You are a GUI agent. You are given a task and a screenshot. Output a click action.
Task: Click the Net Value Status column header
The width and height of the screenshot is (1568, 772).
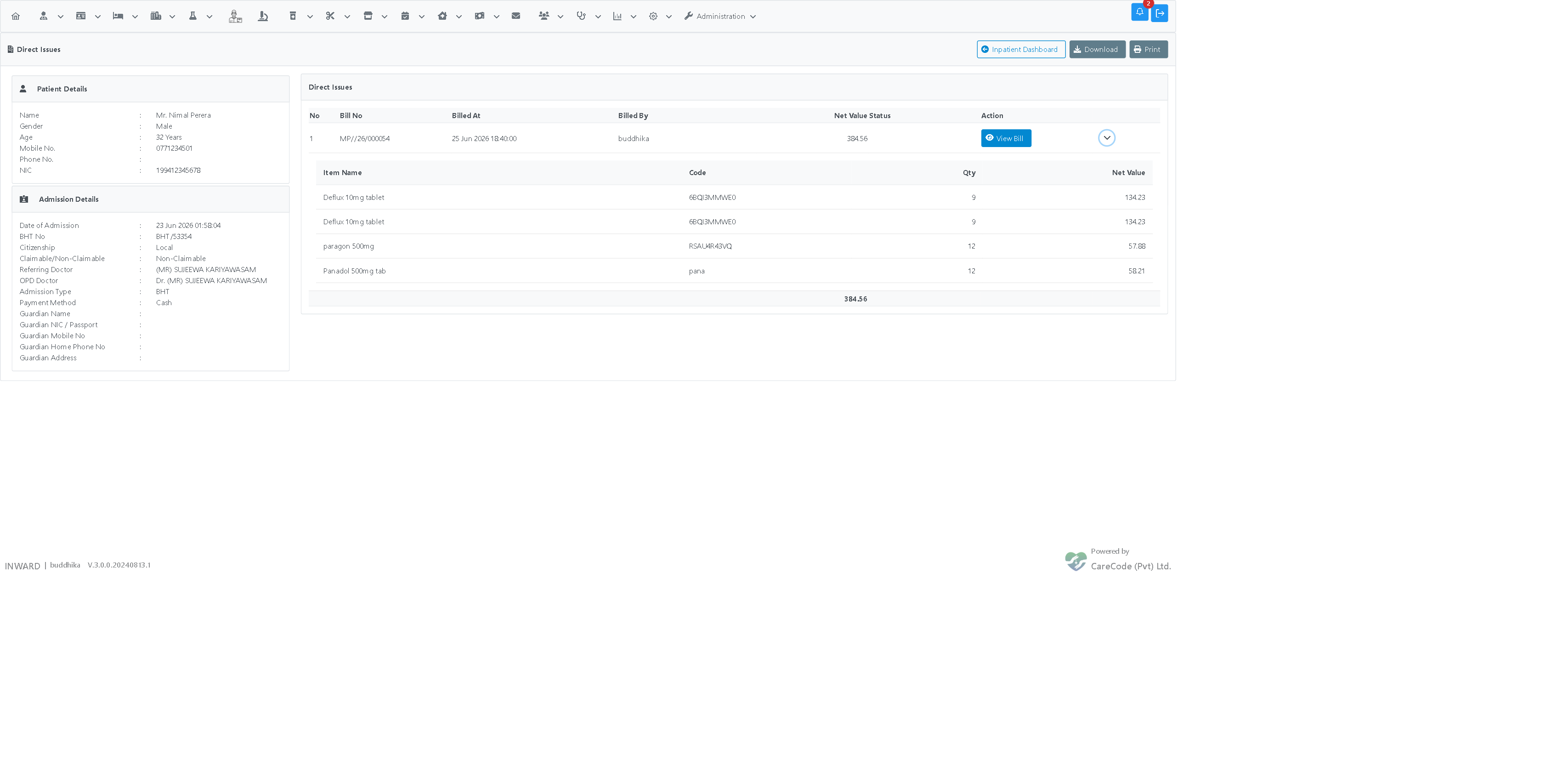pos(862,116)
